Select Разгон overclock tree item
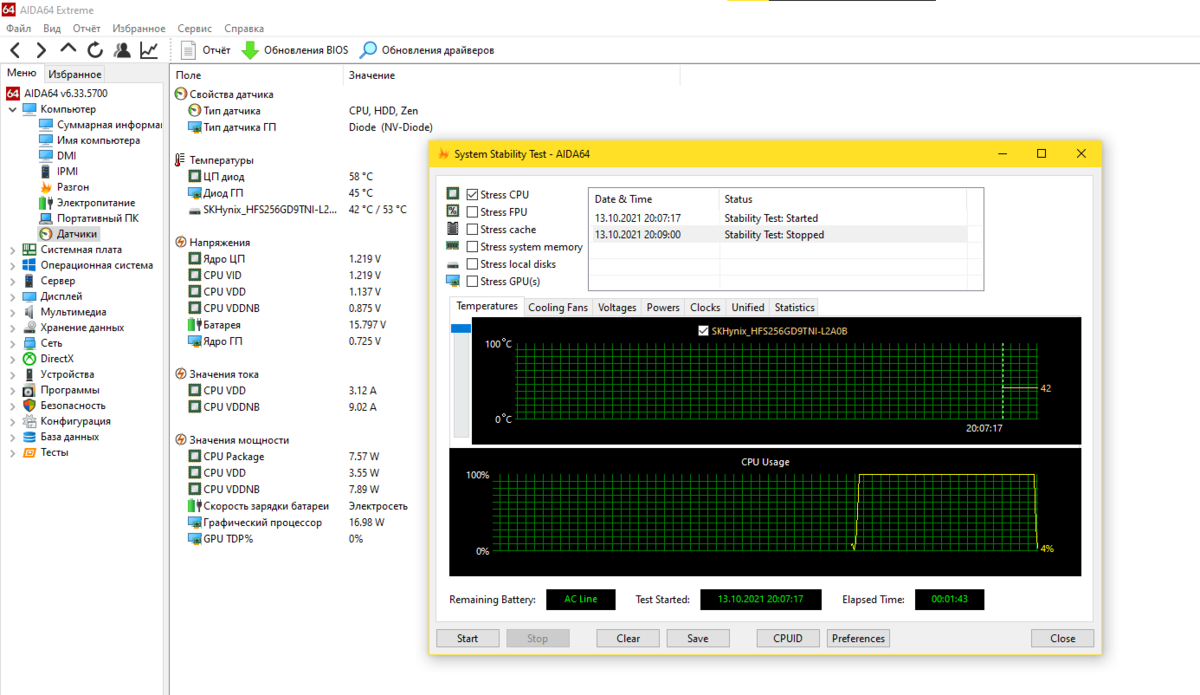Viewport: 1200px width, 695px height. (x=64, y=187)
